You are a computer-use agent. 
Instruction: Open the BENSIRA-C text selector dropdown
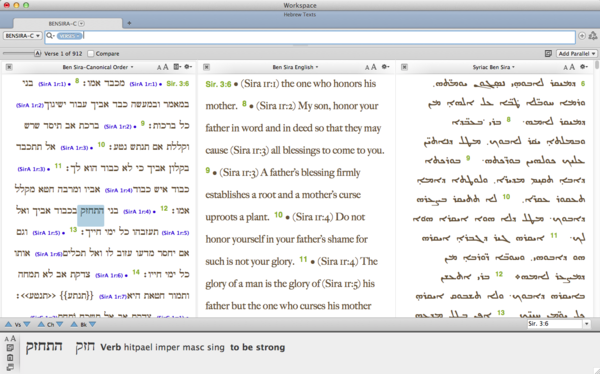pyautogui.click(x=23, y=36)
